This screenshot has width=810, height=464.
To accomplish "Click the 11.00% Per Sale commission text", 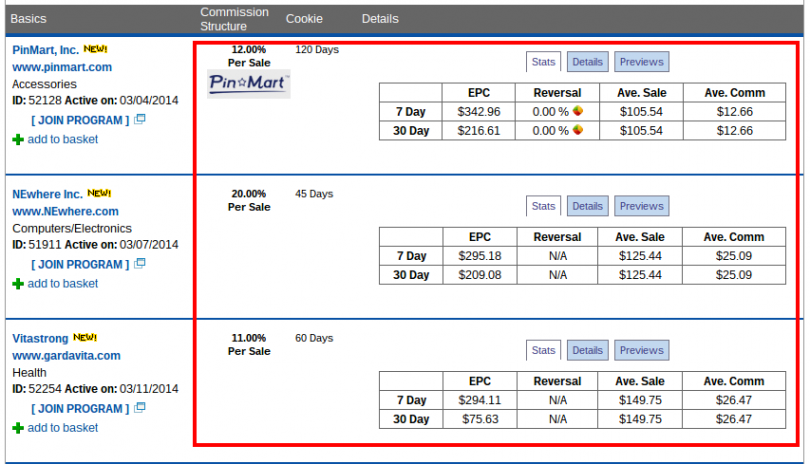I will pos(249,345).
